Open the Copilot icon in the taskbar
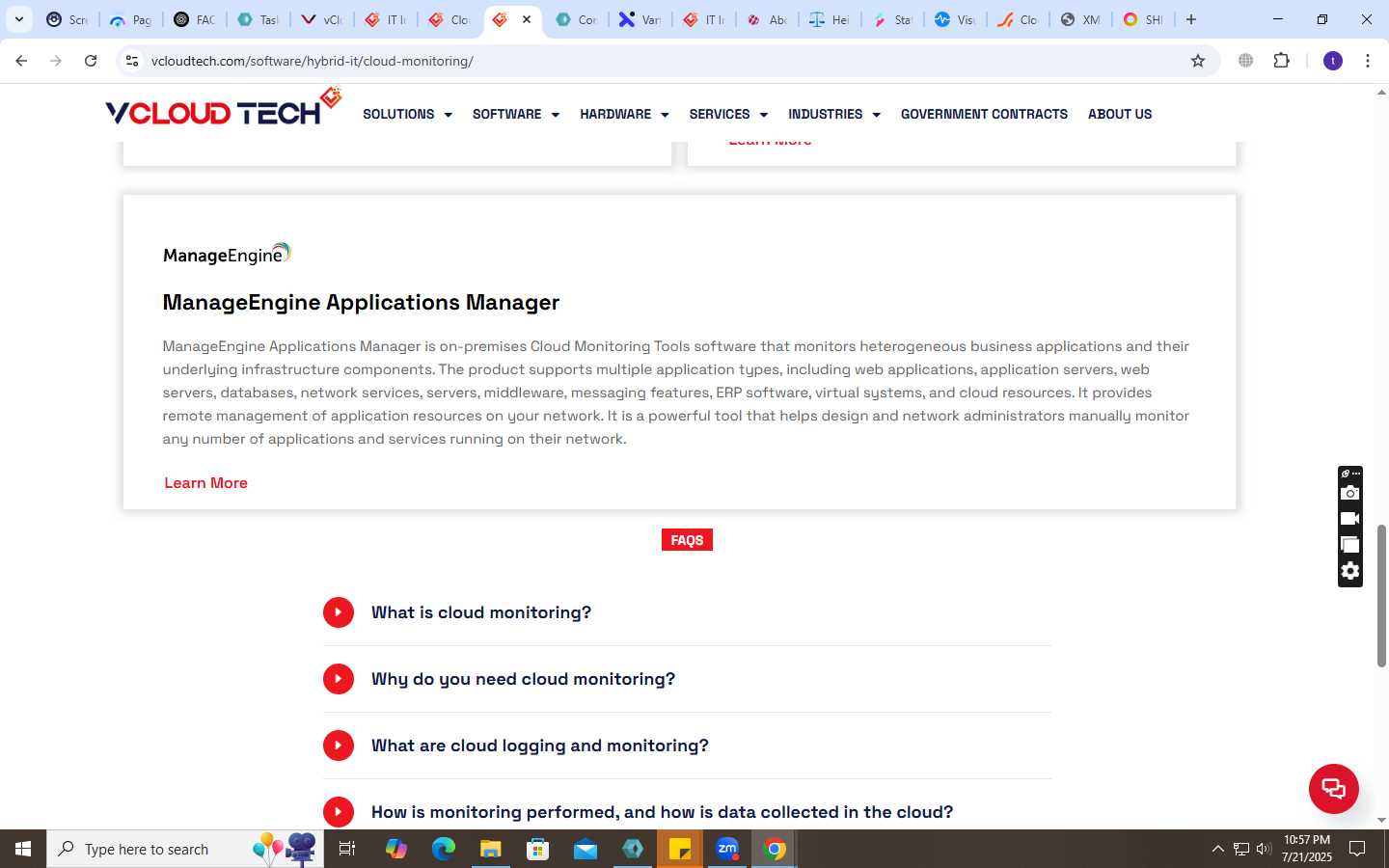This screenshot has width=1389, height=868. (396, 849)
